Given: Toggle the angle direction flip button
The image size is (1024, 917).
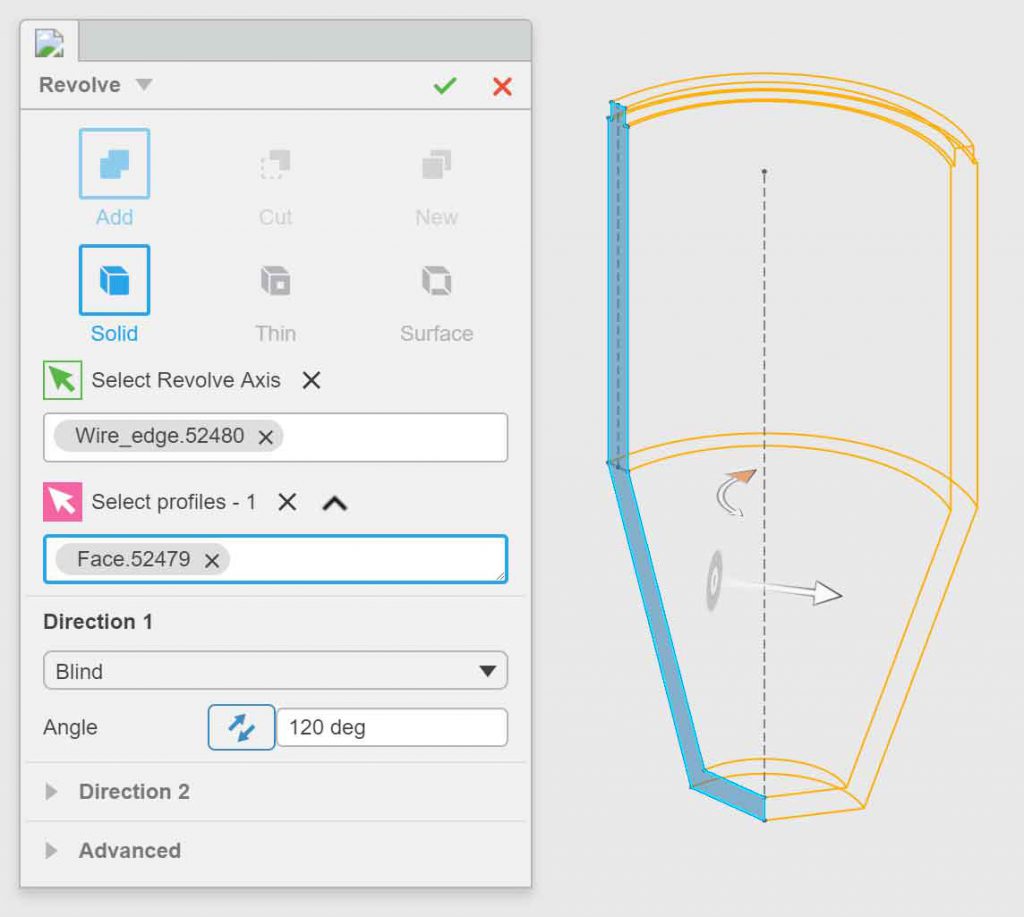Looking at the screenshot, I should point(241,727).
